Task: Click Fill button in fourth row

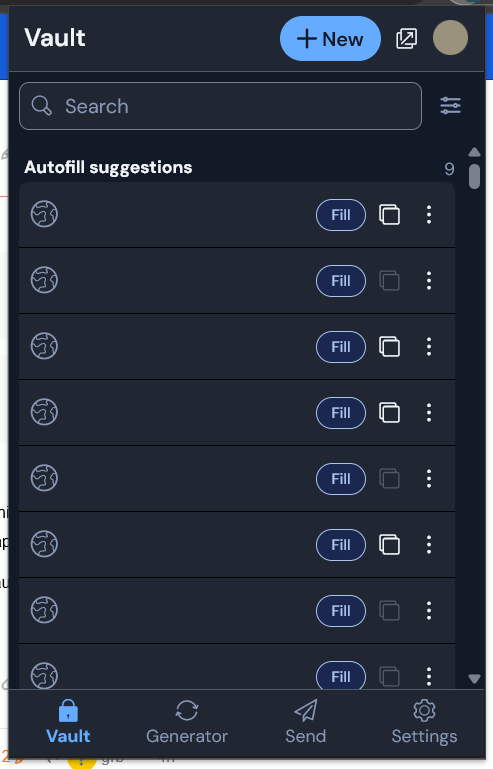Action: click(x=341, y=413)
